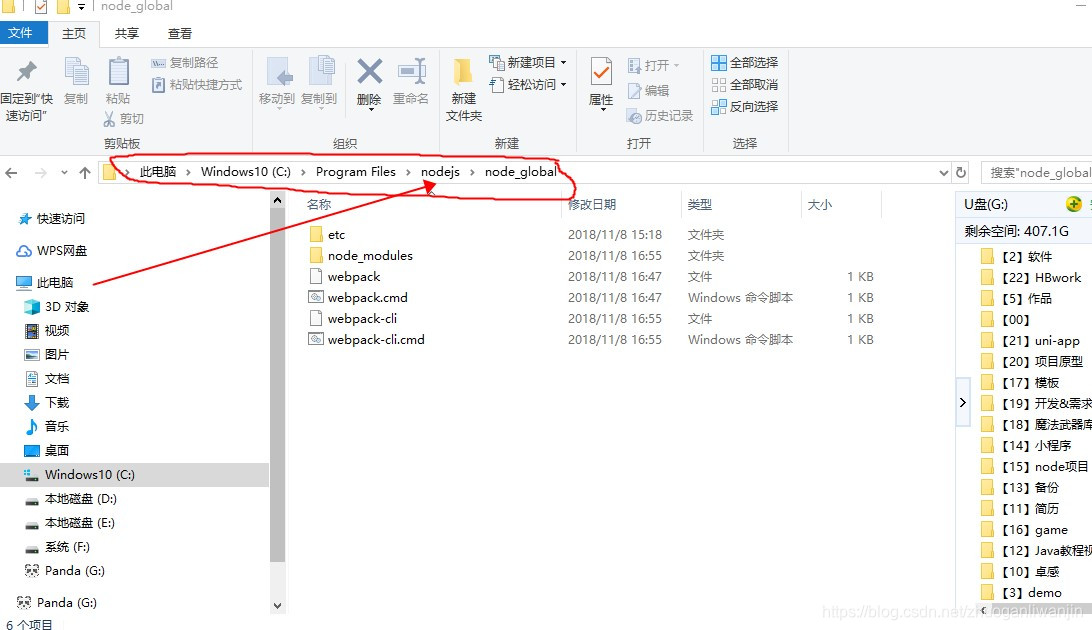Image resolution: width=1092 pixels, height=630 pixels.
Task: Click 复制路径 (Copy path)
Action: pos(185,63)
